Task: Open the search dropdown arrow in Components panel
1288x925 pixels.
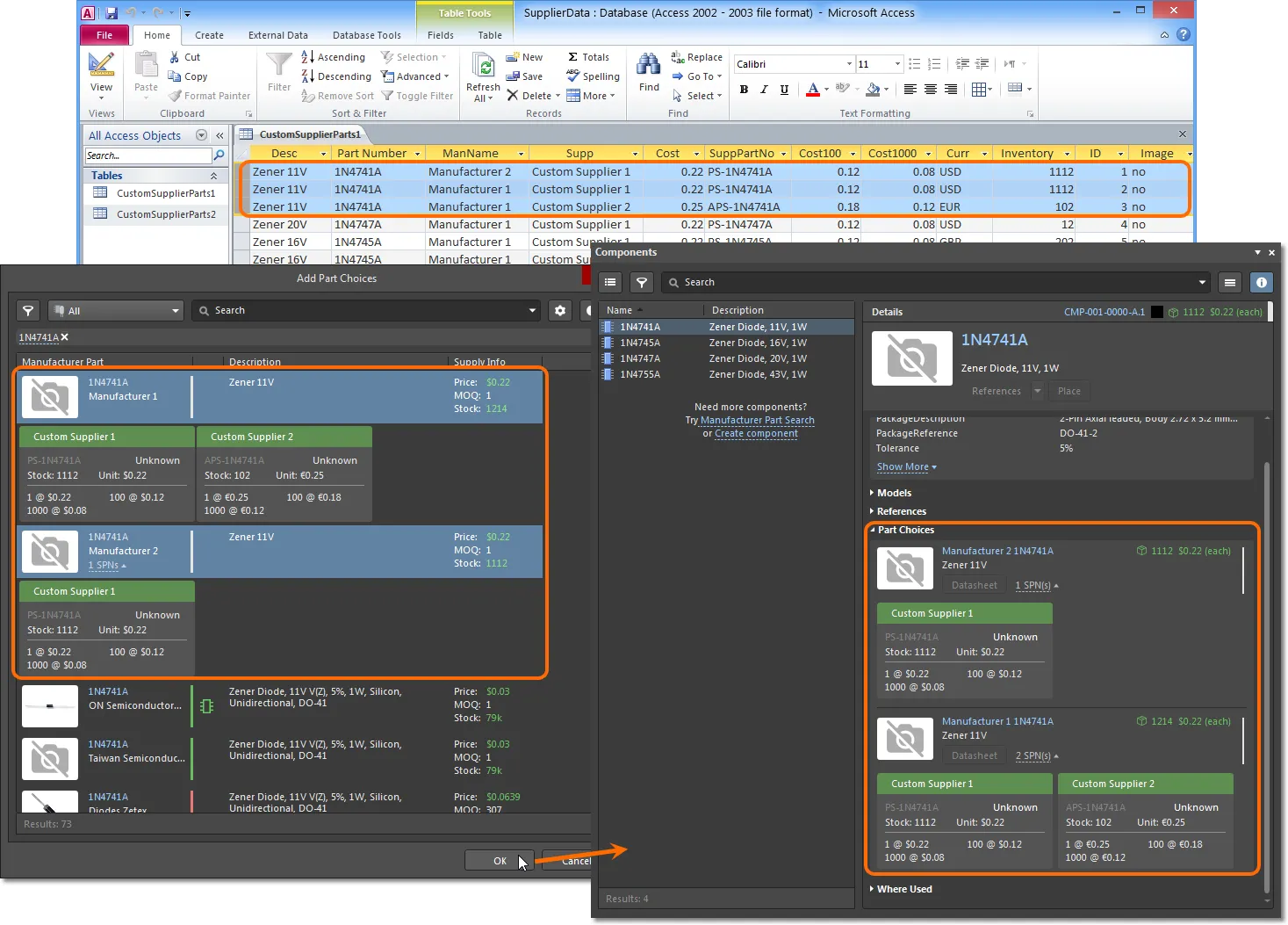Action: [x=1202, y=282]
